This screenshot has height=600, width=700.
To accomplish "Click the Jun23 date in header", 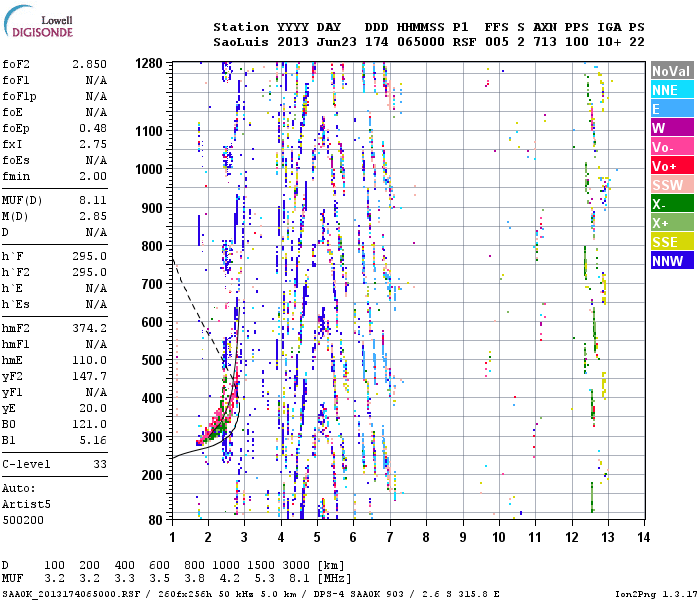I will click(x=337, y=42).
